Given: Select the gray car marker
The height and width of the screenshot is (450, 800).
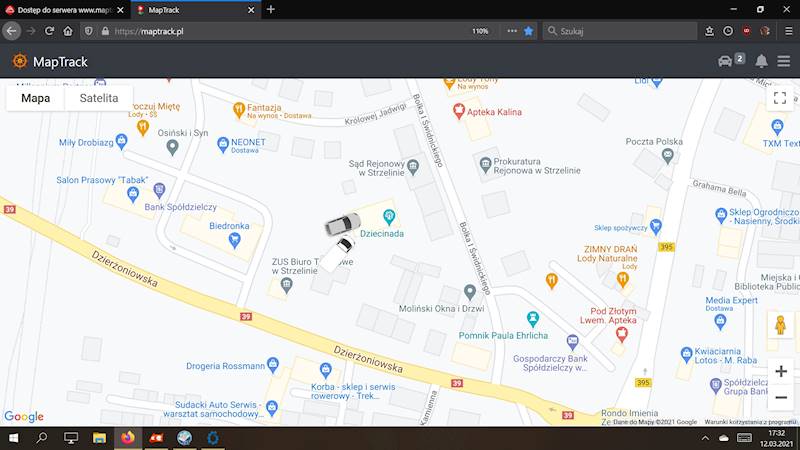Looking at the screenshot, I should pos(342,224).
